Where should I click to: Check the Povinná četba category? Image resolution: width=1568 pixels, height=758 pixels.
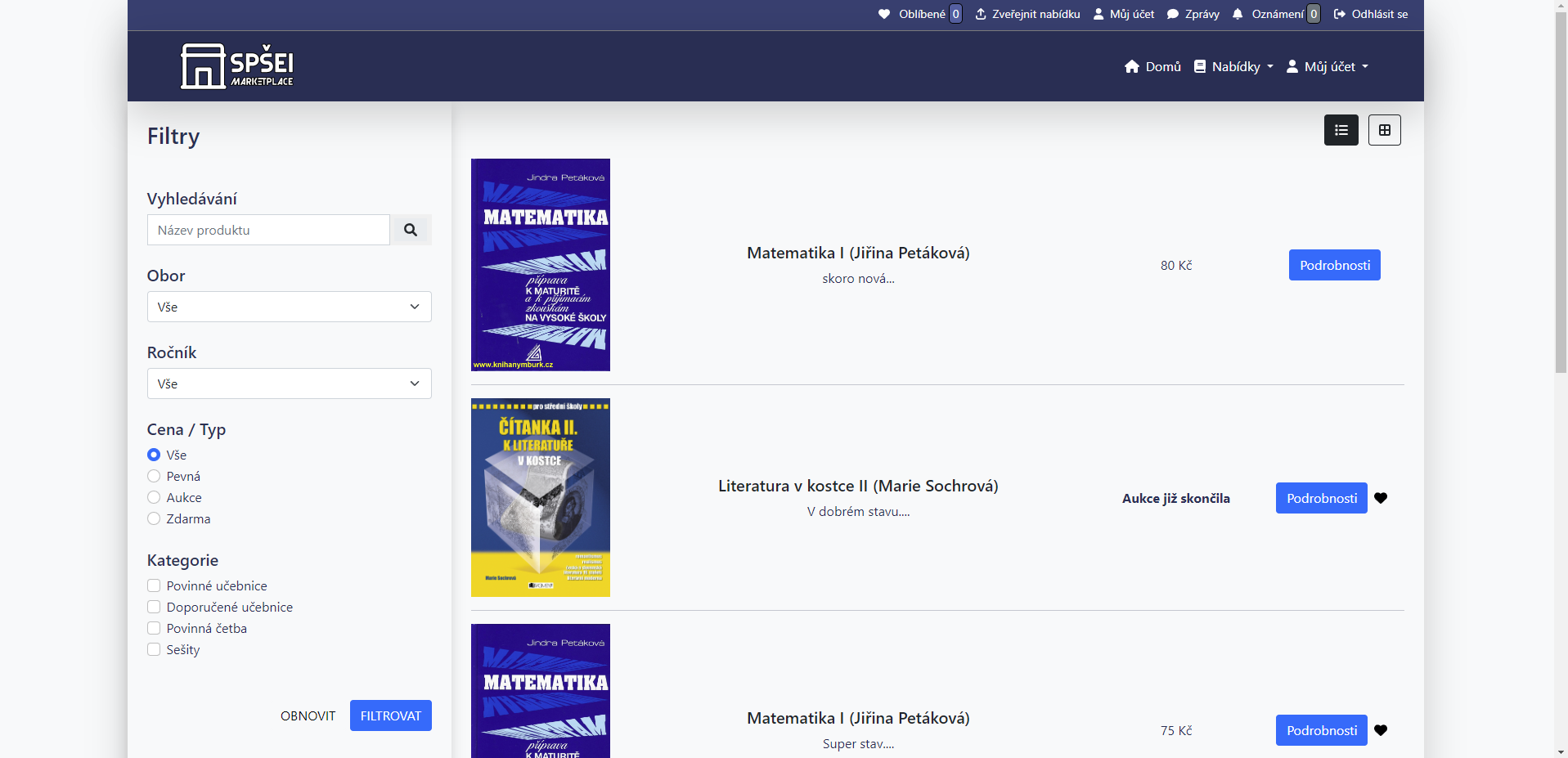coord(154,628)
